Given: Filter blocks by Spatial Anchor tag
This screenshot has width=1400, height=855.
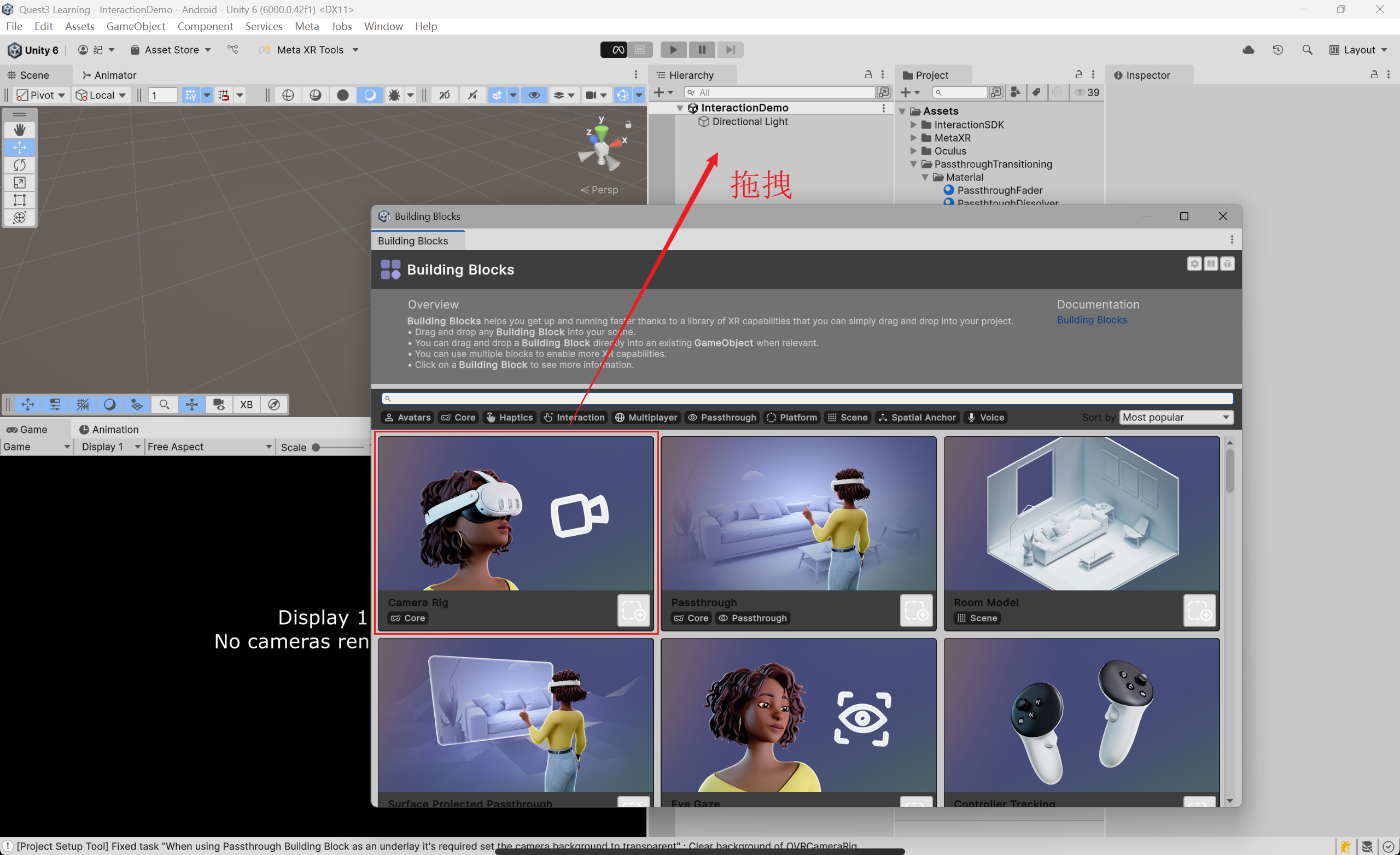Looking at the screenshot, I should (x=917, y=417).
